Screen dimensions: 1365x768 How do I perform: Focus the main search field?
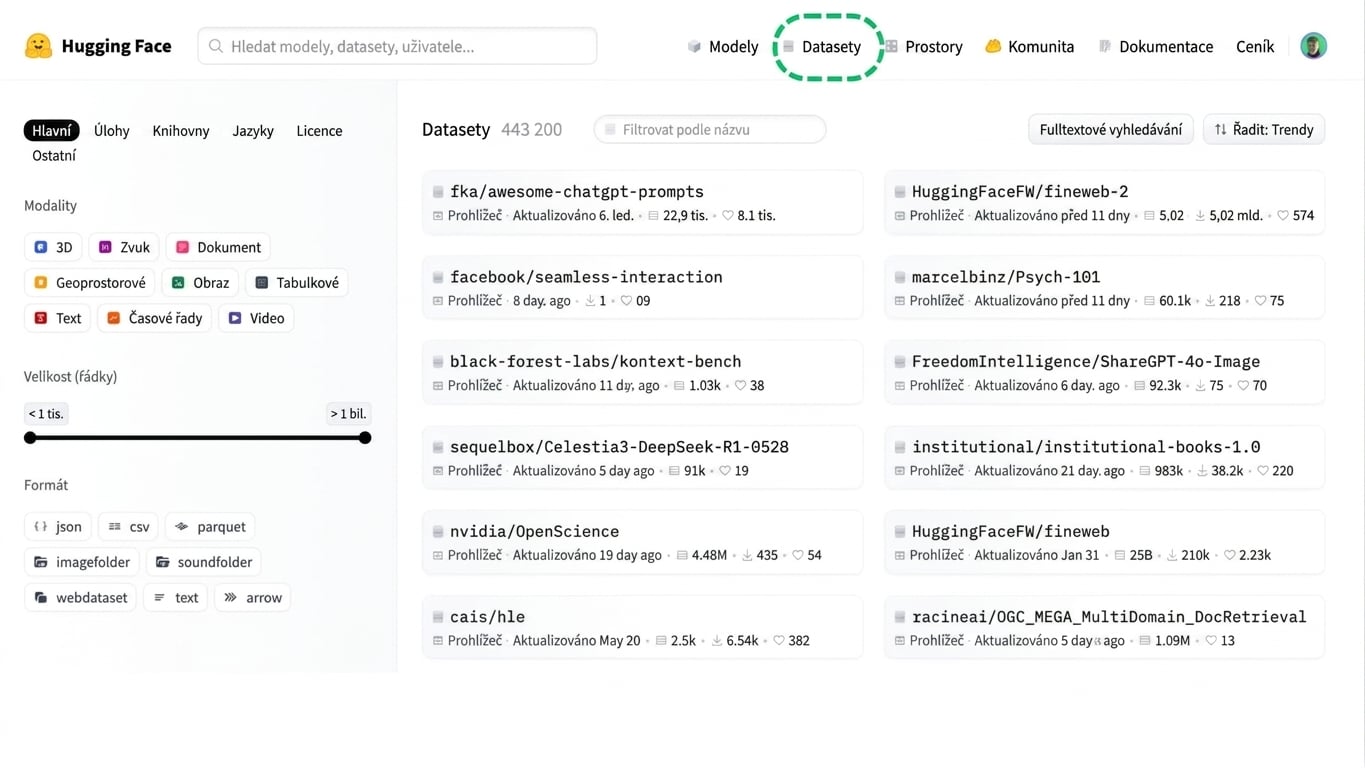397,46
